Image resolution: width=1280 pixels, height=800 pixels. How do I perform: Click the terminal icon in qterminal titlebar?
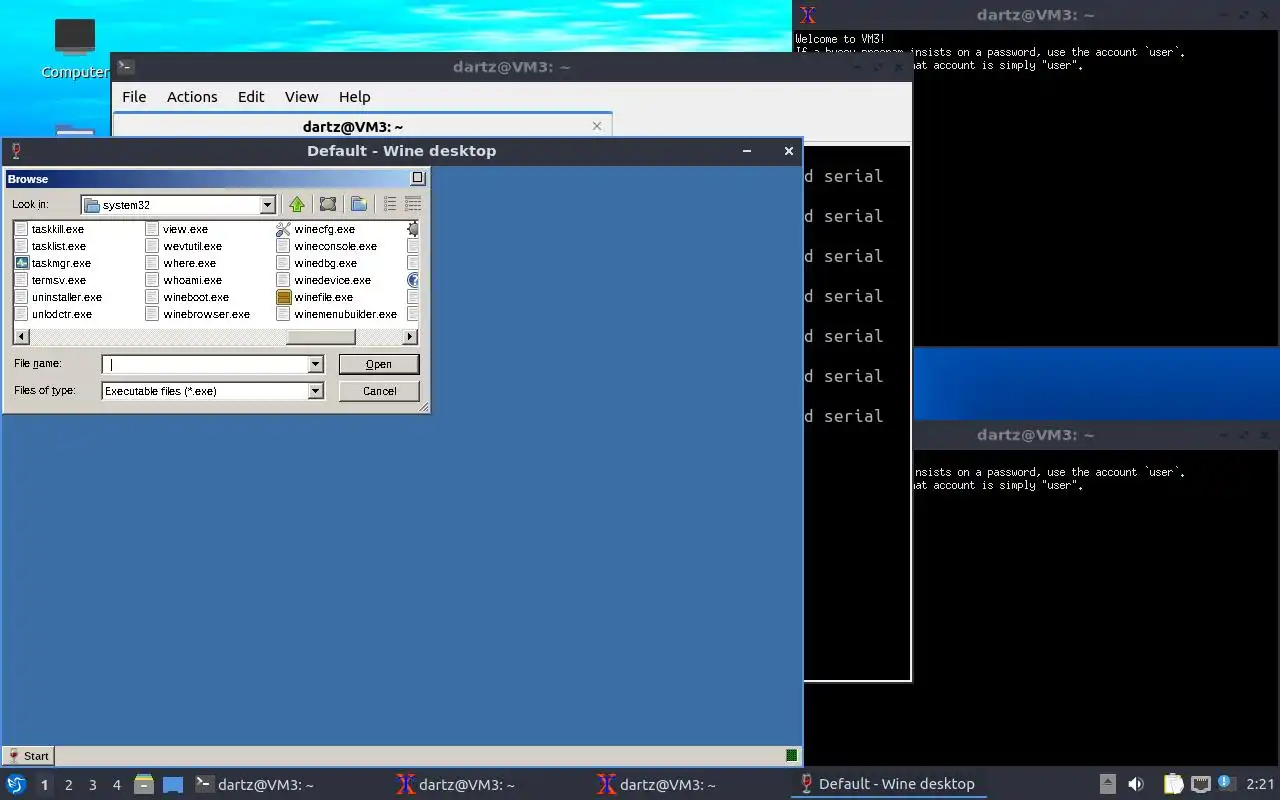pyautogui.click(x=125, y=67)
